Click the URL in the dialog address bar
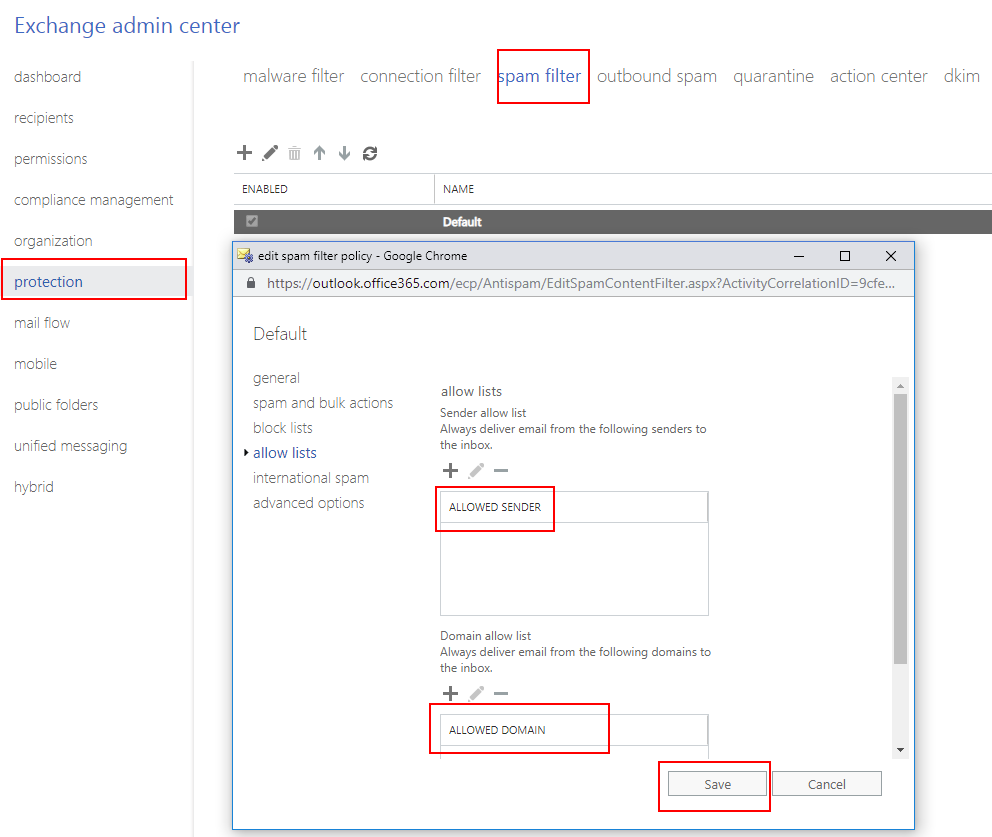The image size is (992, 837). click(581, 283)
